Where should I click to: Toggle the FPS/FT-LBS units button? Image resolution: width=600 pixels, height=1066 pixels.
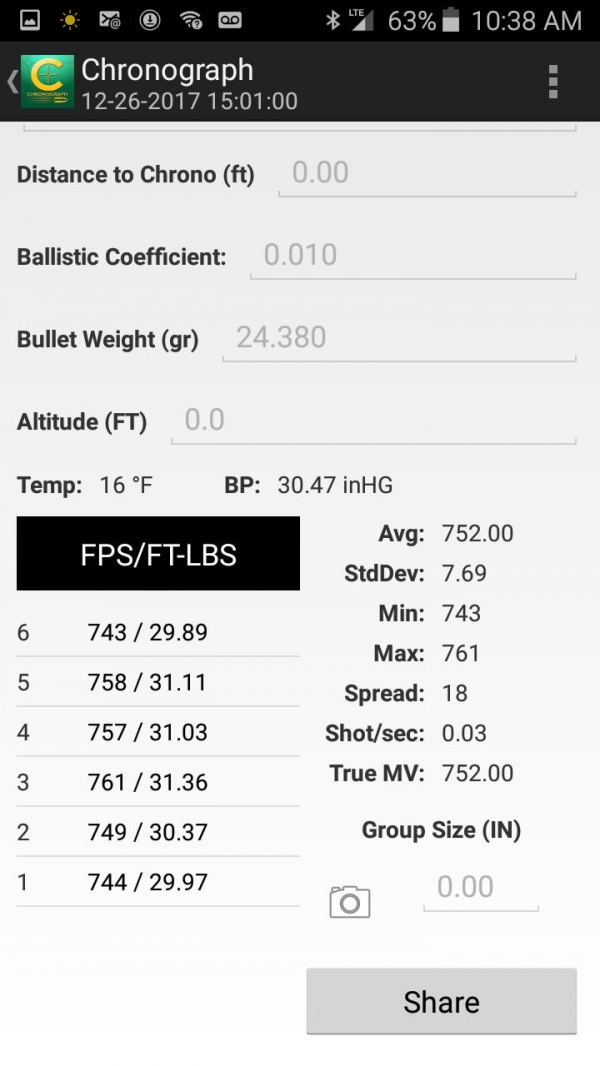click(158, 553)
